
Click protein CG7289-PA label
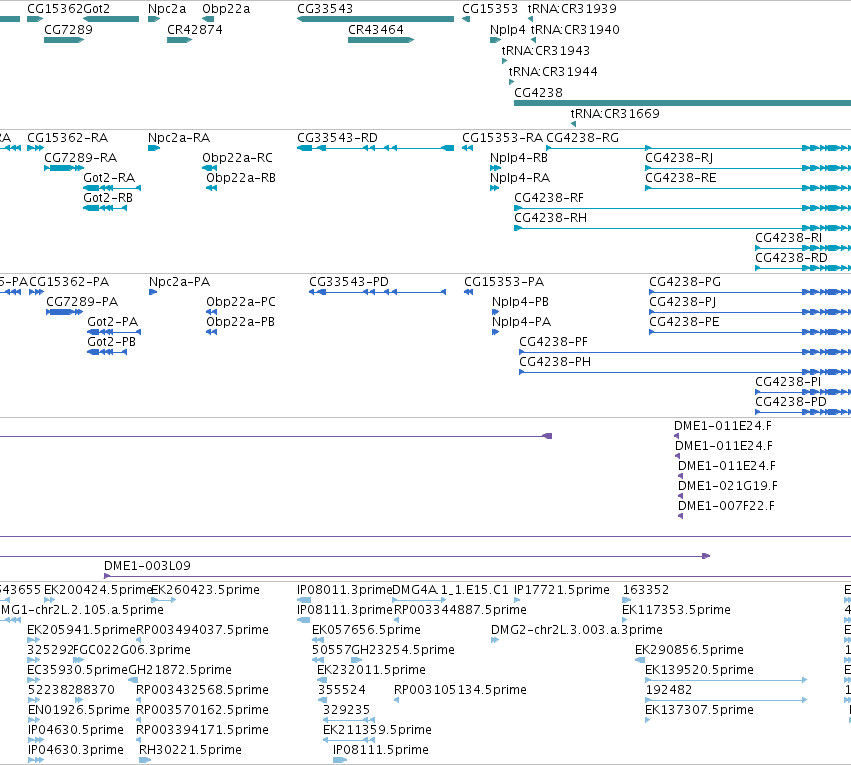(x=82, y=302)
